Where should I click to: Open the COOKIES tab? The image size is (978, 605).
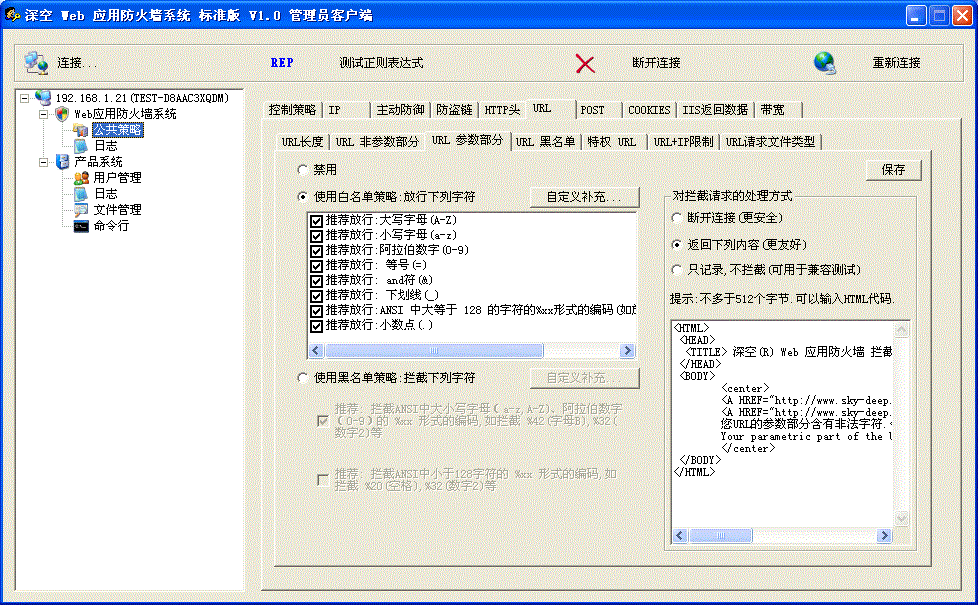click(649, 110)
